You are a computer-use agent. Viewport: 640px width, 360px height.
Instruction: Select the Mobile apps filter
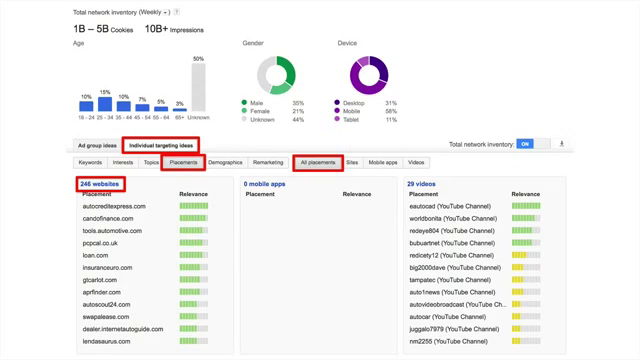(383, 162)
